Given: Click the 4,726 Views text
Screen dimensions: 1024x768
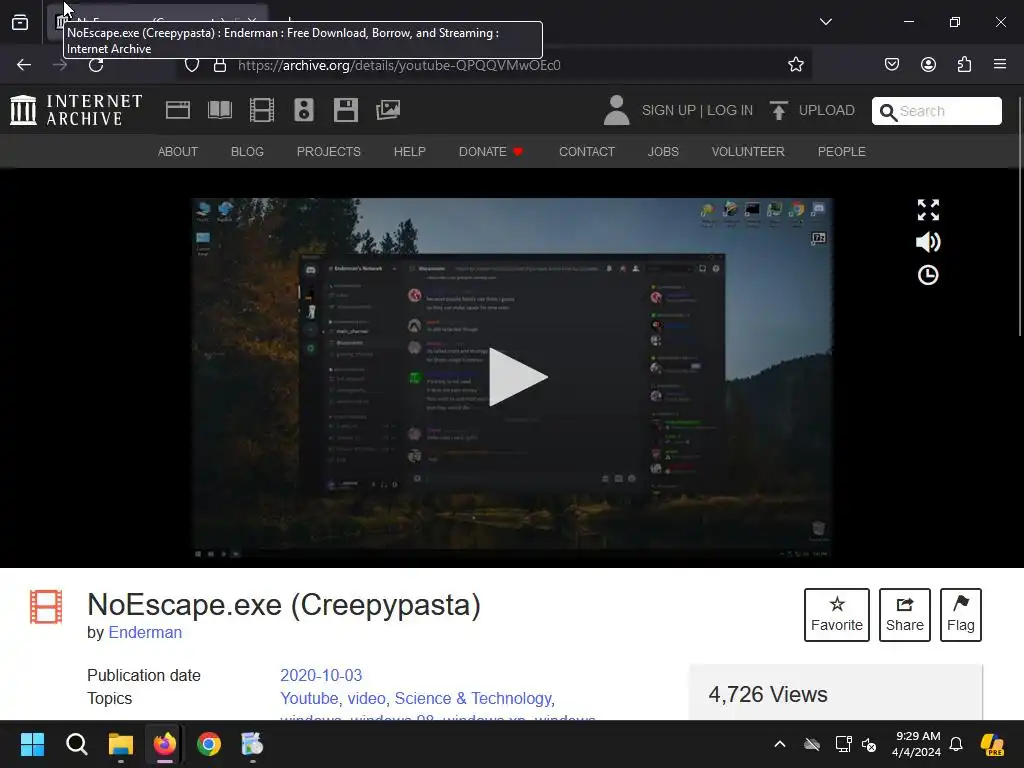Looking at the screenshot, I should point(767,694).
